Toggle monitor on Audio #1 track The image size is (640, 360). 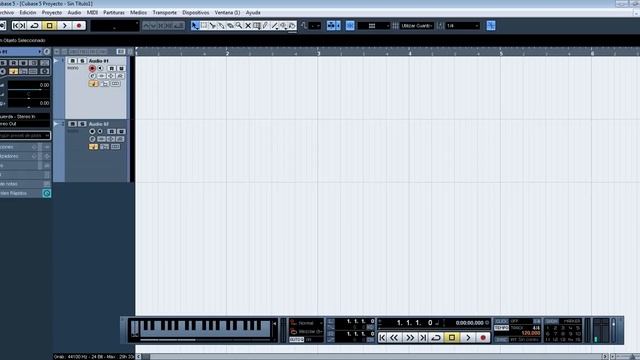(x=100, y=69)
